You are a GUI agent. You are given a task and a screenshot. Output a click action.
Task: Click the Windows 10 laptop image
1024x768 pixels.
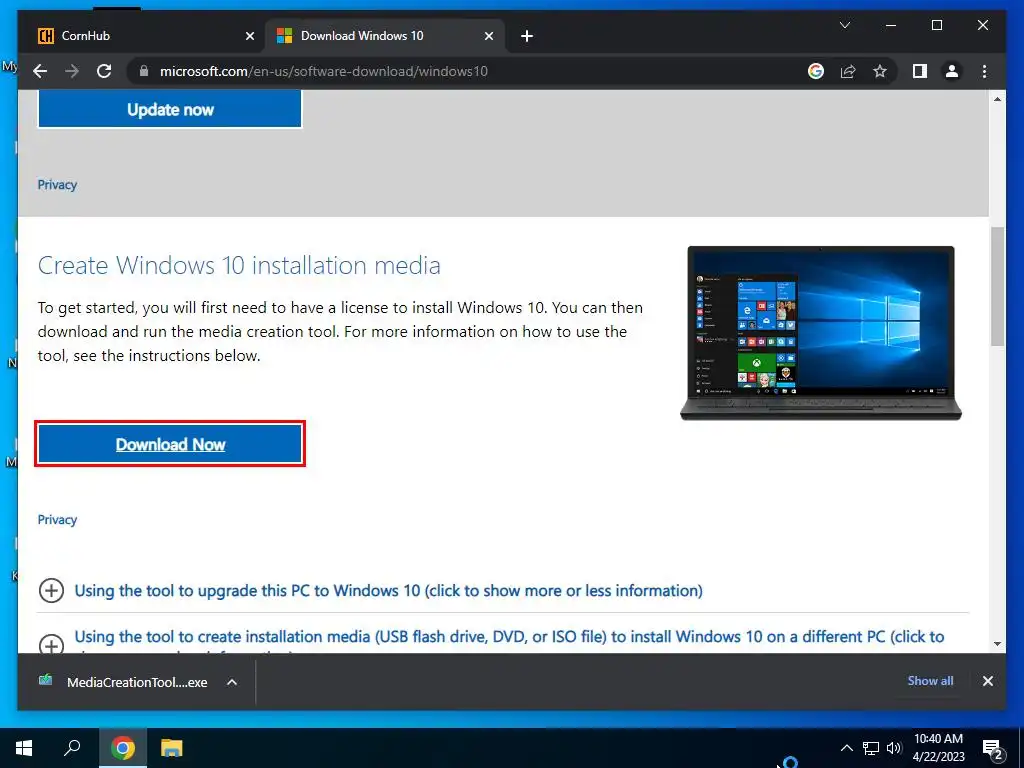point(820,332)
